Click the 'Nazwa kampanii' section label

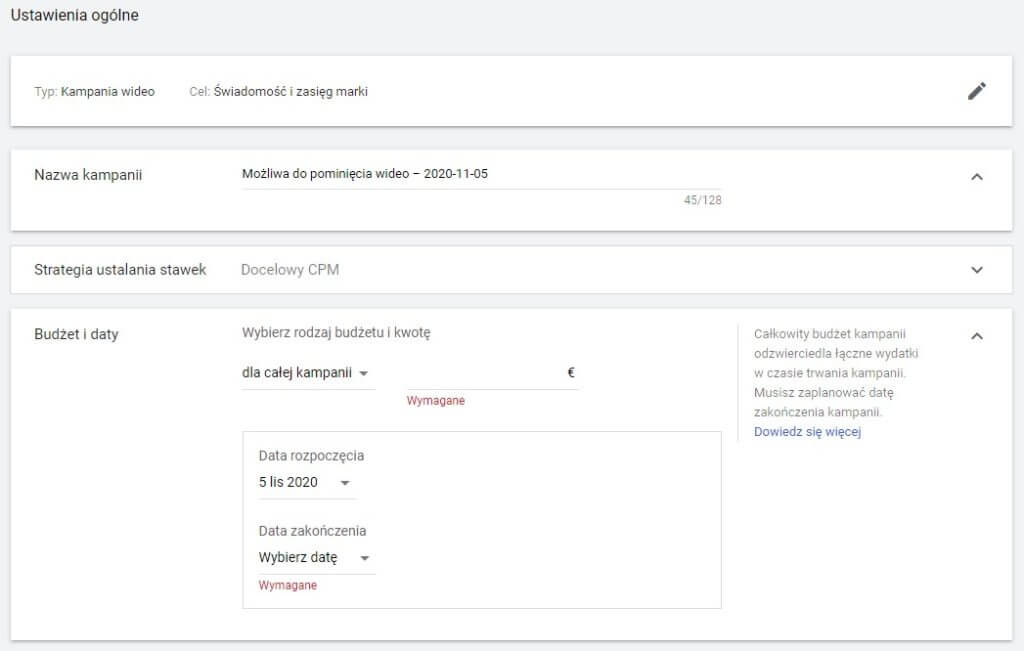(88, 175)
